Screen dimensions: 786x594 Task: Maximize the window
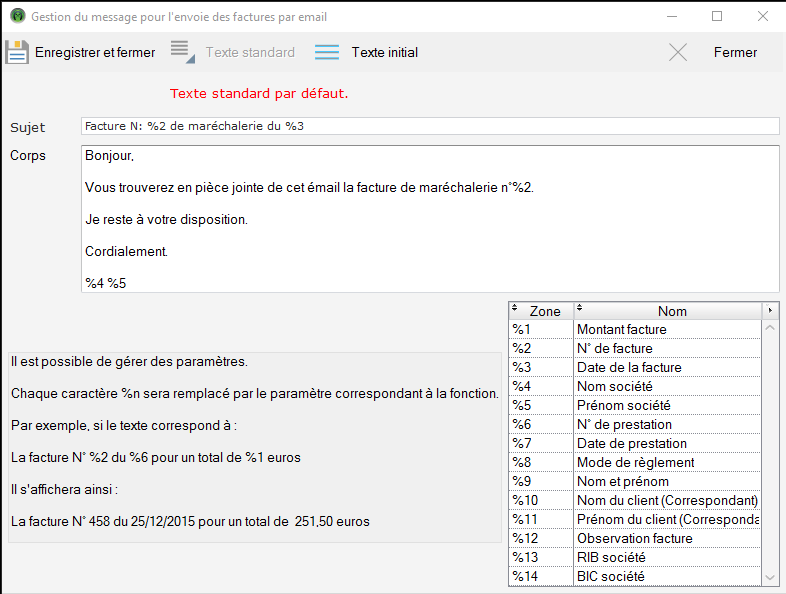tap(717, 16)
